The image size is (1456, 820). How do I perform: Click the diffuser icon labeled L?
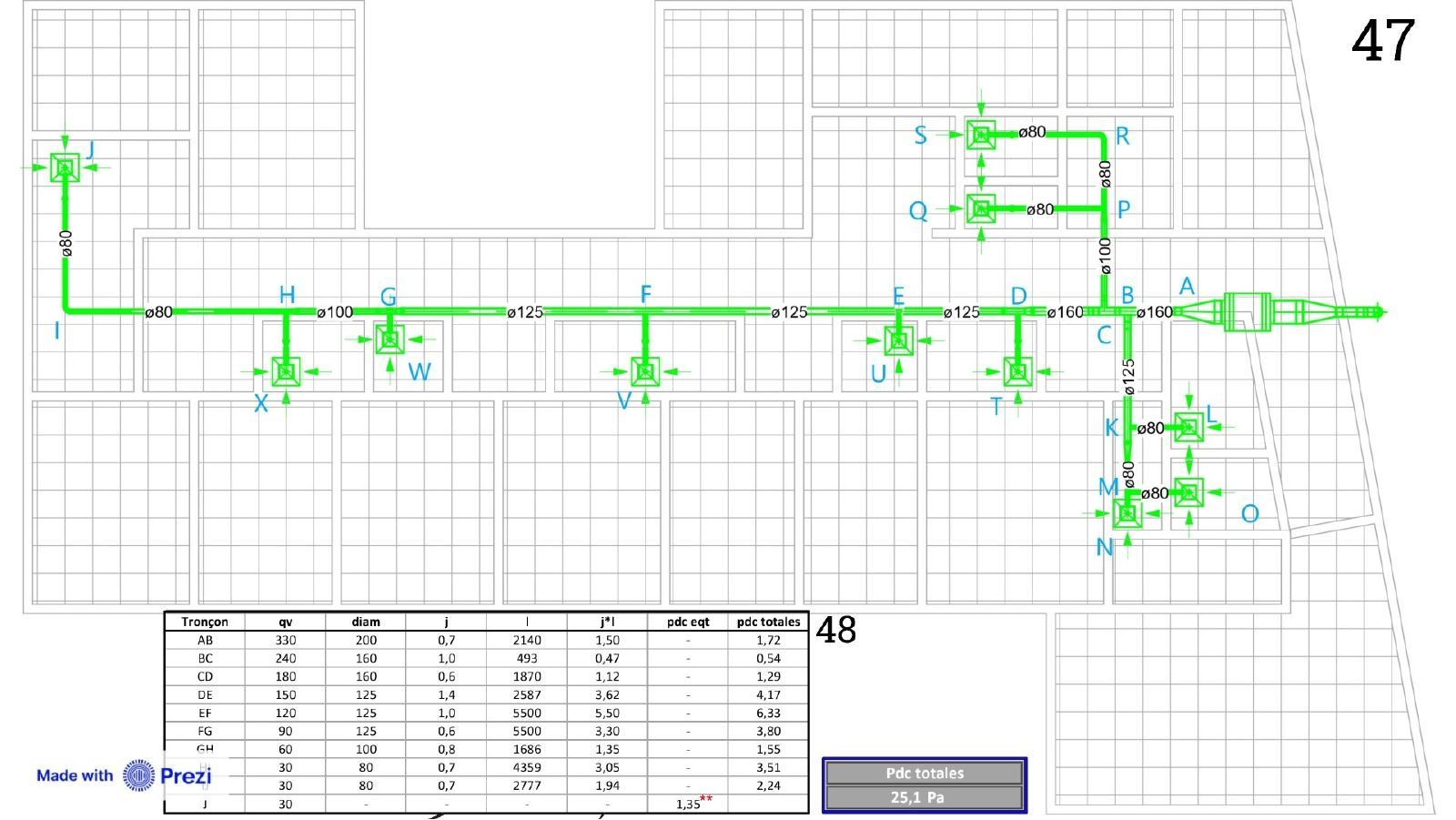tap(1188, 426)
